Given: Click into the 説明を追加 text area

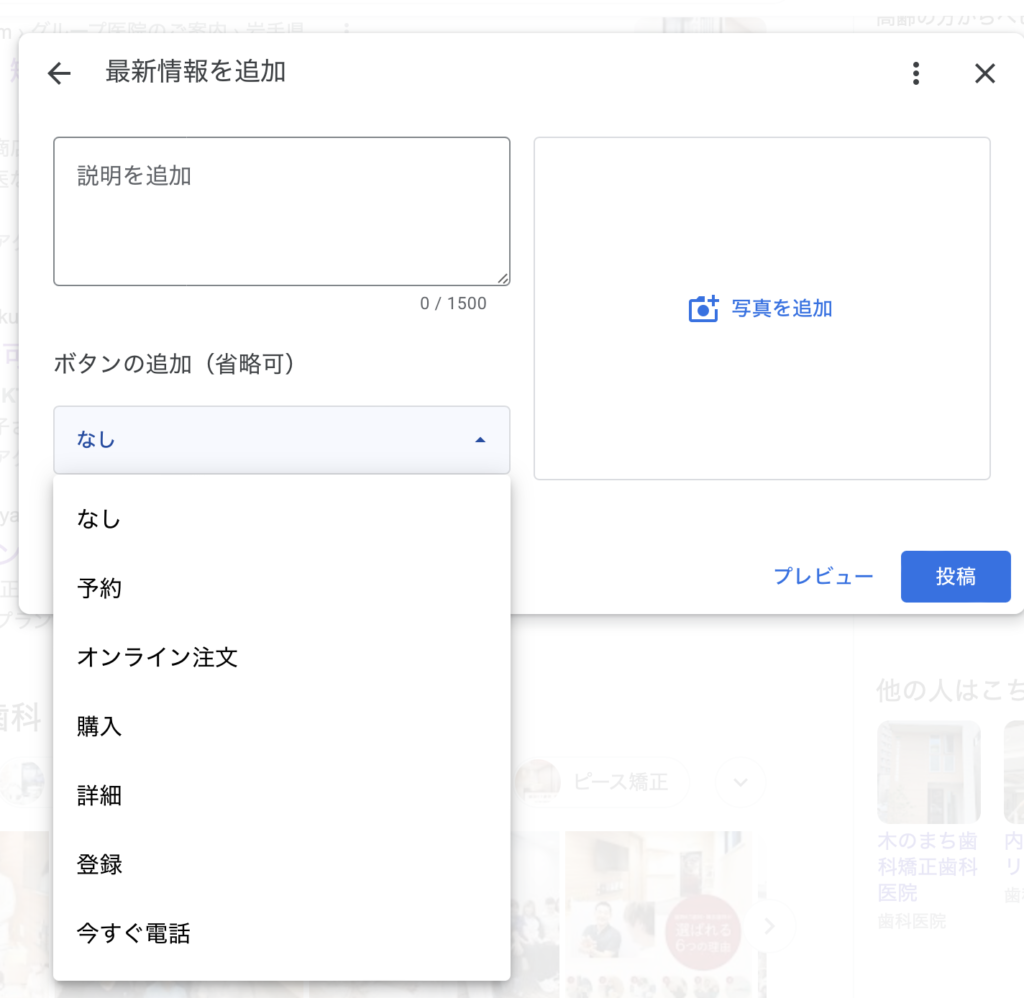Looking at the screenshot, I should point(281,212).
